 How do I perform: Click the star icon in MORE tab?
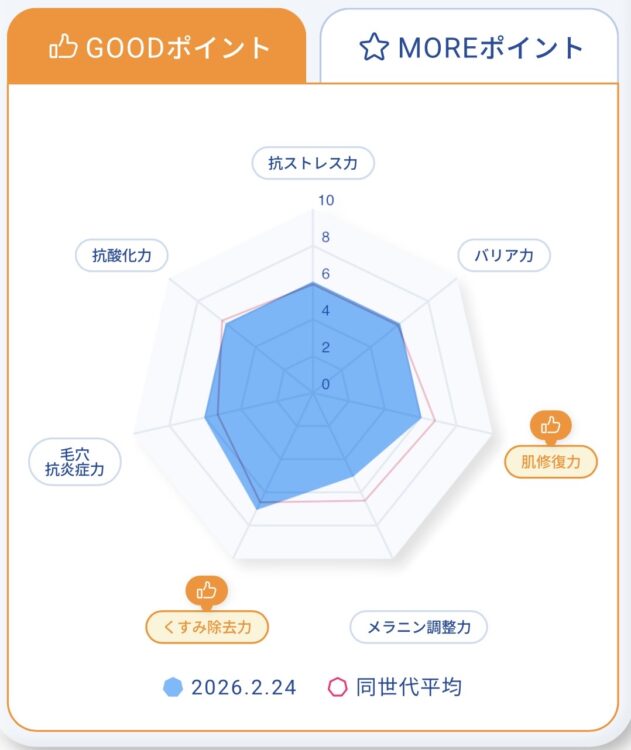point(373,47)
